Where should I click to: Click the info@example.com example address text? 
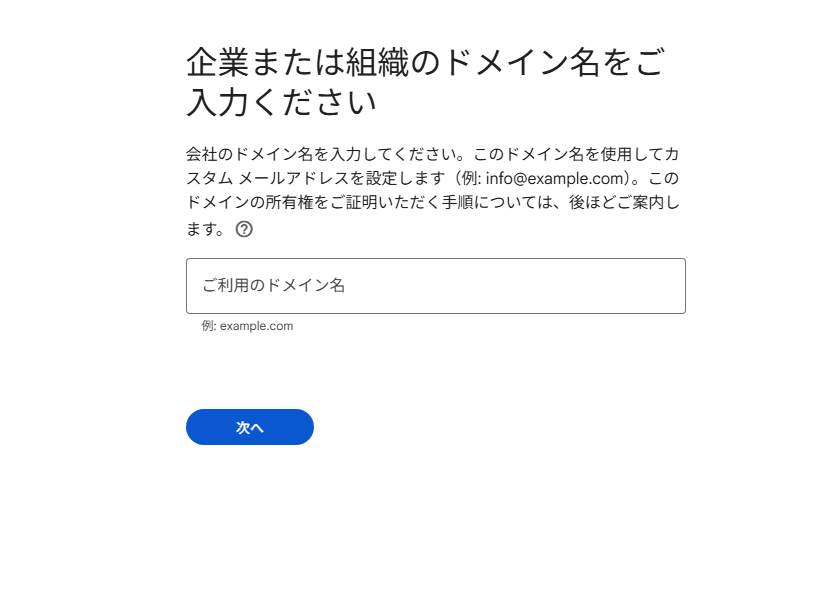[x=554, y=178]
